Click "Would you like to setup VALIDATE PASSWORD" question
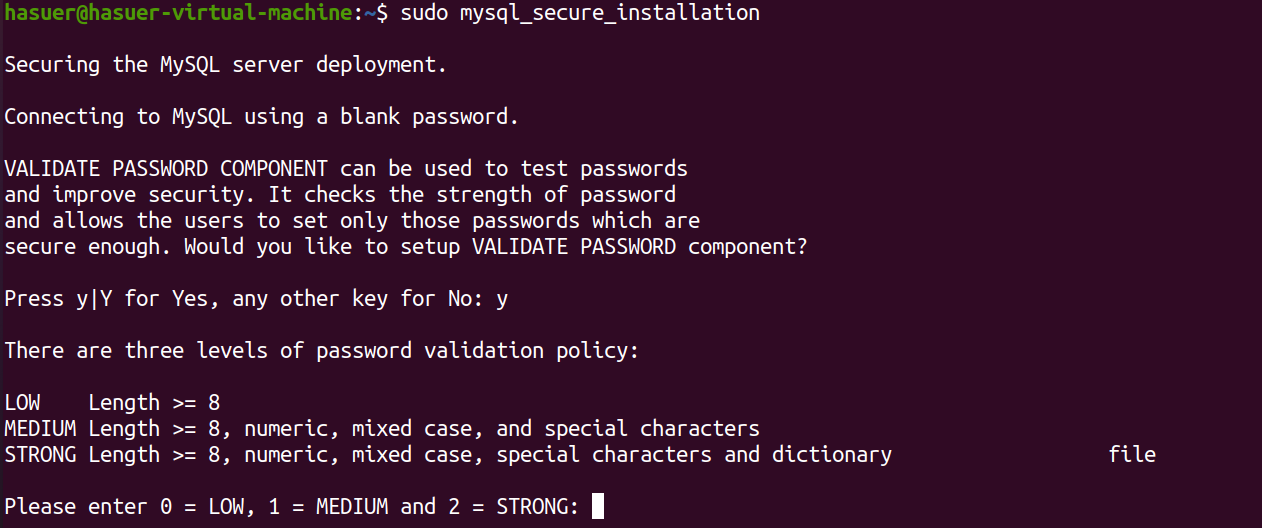This screenshot has width=1262, height=528. click(430, 247)
